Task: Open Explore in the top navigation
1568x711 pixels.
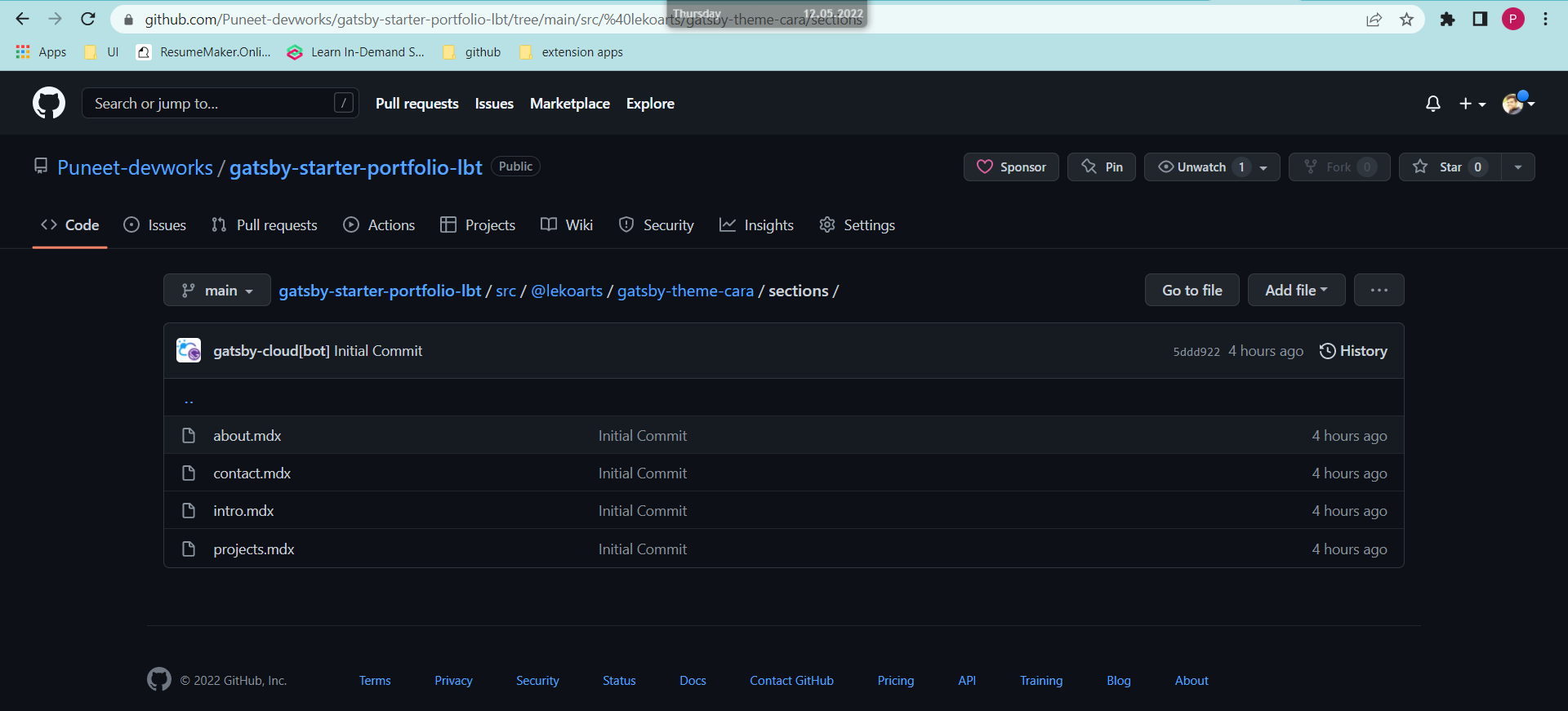Action: point(650,104)
